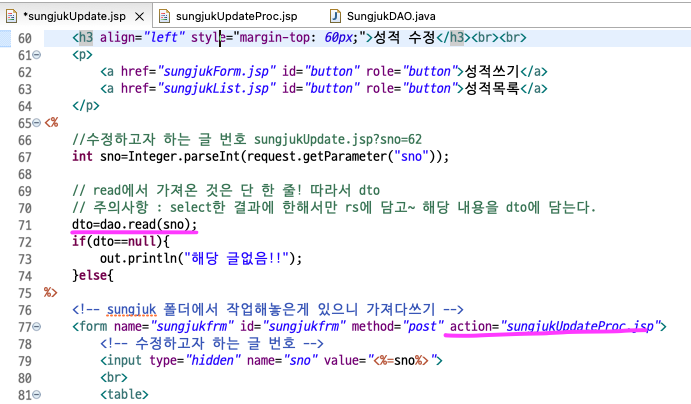Viewport: 691px width, 404px height.
Task: Click the <table> tag on line 81
Action: pos(124,394)
